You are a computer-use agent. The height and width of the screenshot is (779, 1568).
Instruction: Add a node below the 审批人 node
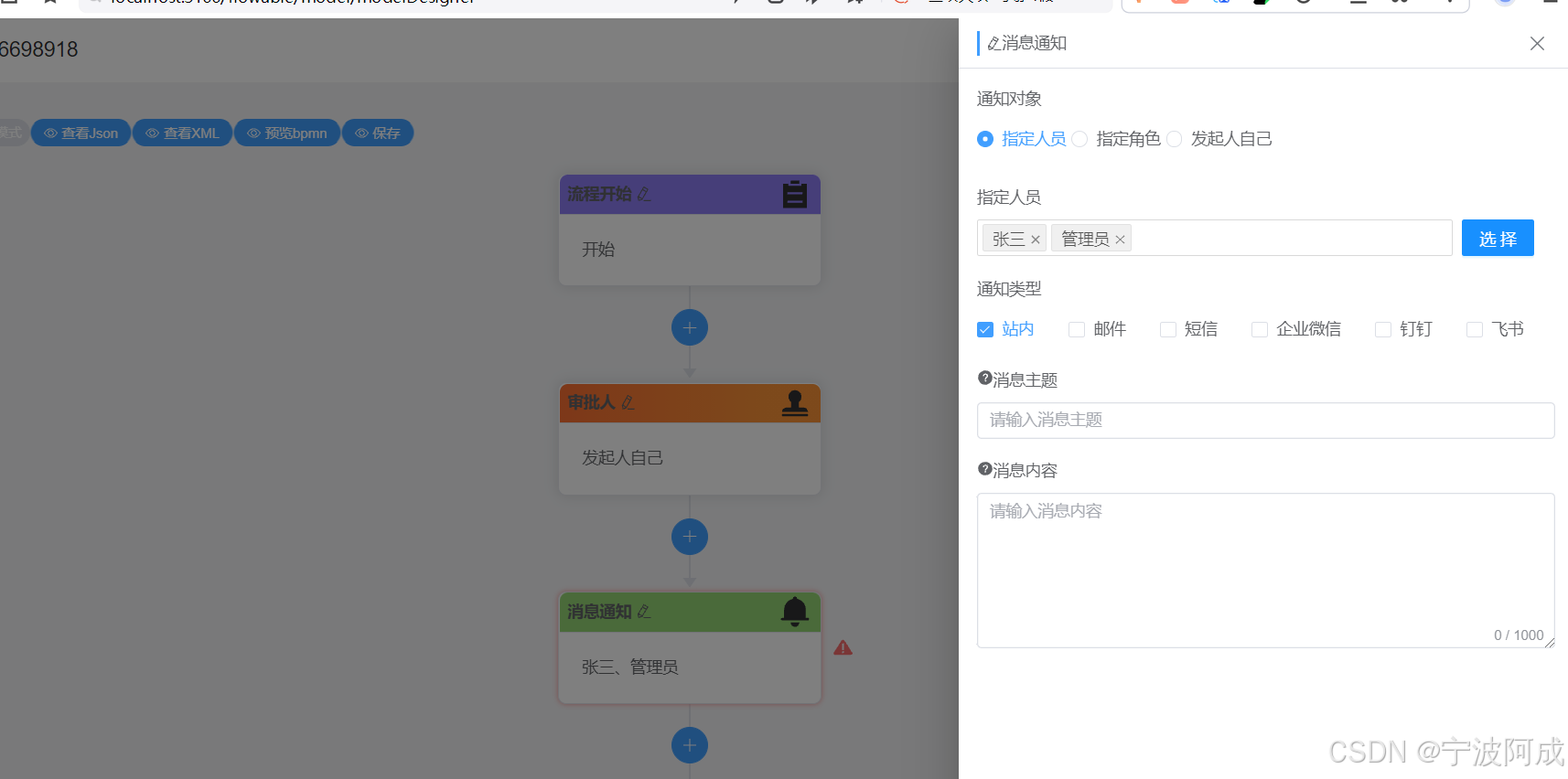(690, 537)
